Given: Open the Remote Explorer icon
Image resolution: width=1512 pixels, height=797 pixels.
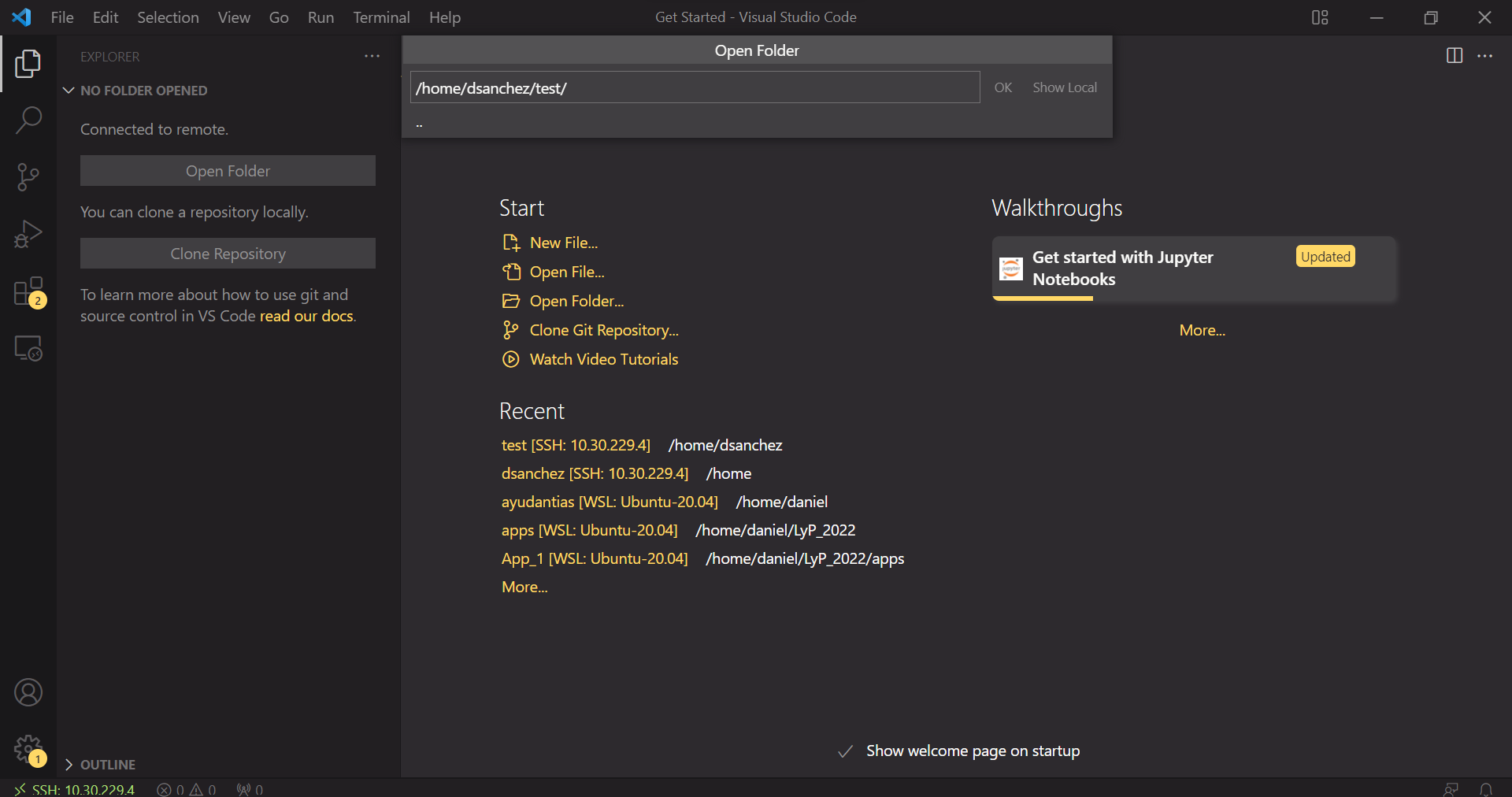Looking at the screenshot, I should [28, 348].
